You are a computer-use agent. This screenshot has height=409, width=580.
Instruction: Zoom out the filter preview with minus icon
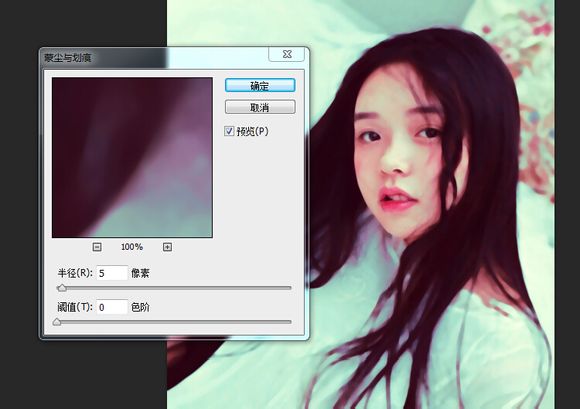pos(97,247)
